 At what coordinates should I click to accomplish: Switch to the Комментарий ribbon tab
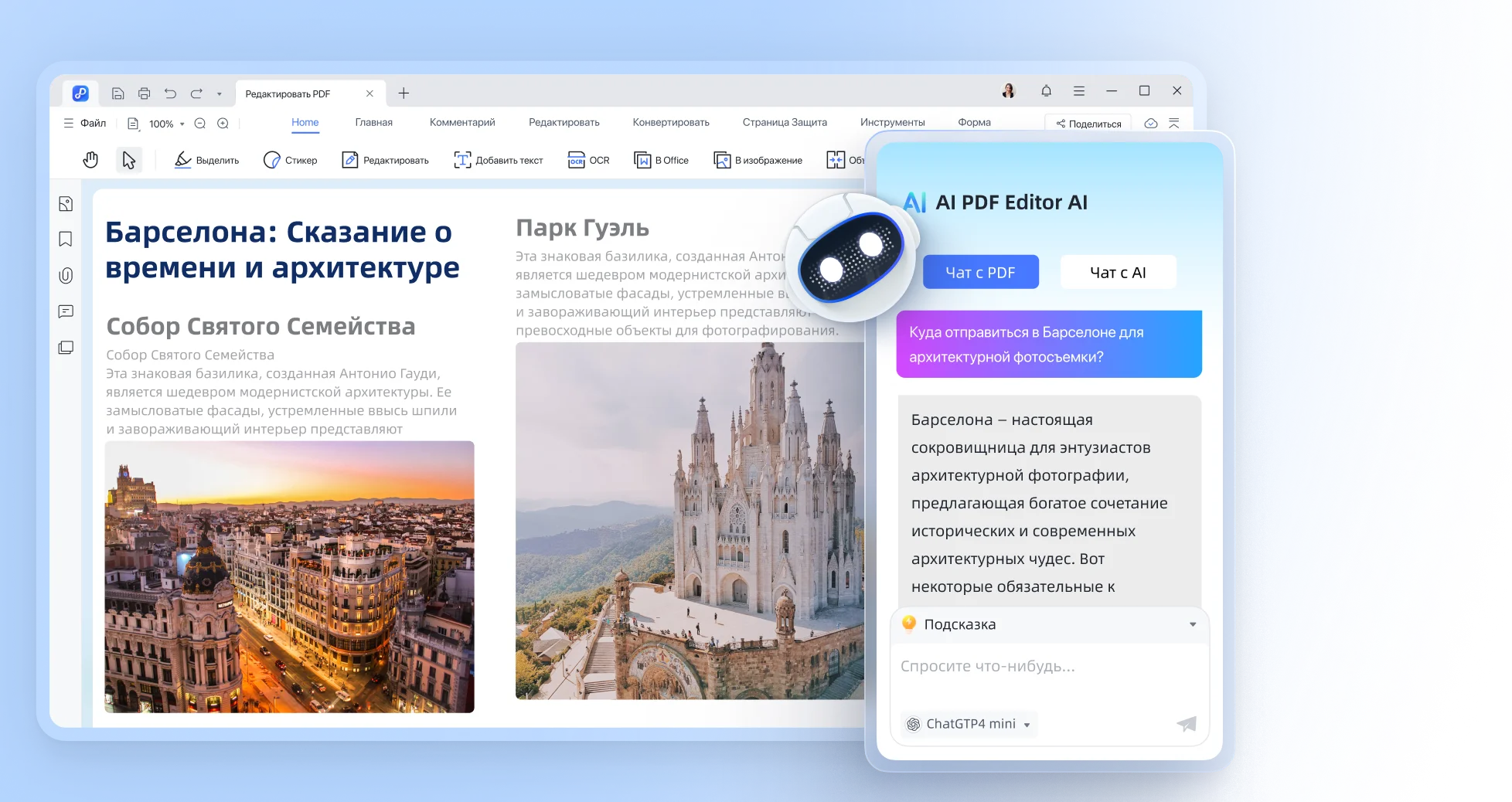(x=462, y=122)
